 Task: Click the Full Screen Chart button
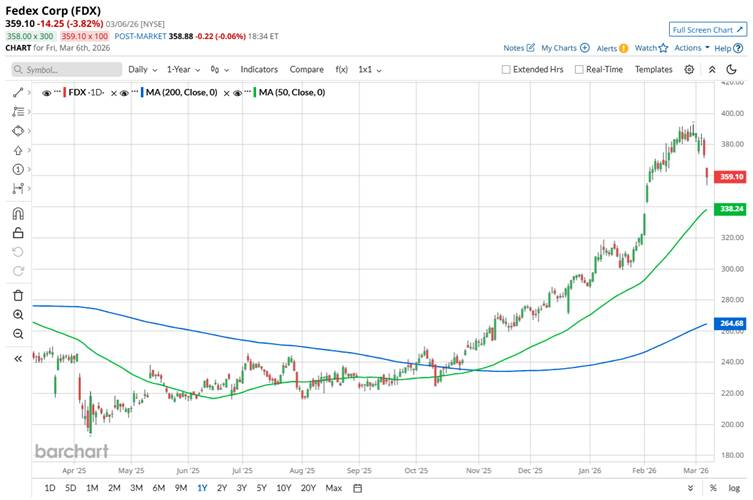point(707,30)
